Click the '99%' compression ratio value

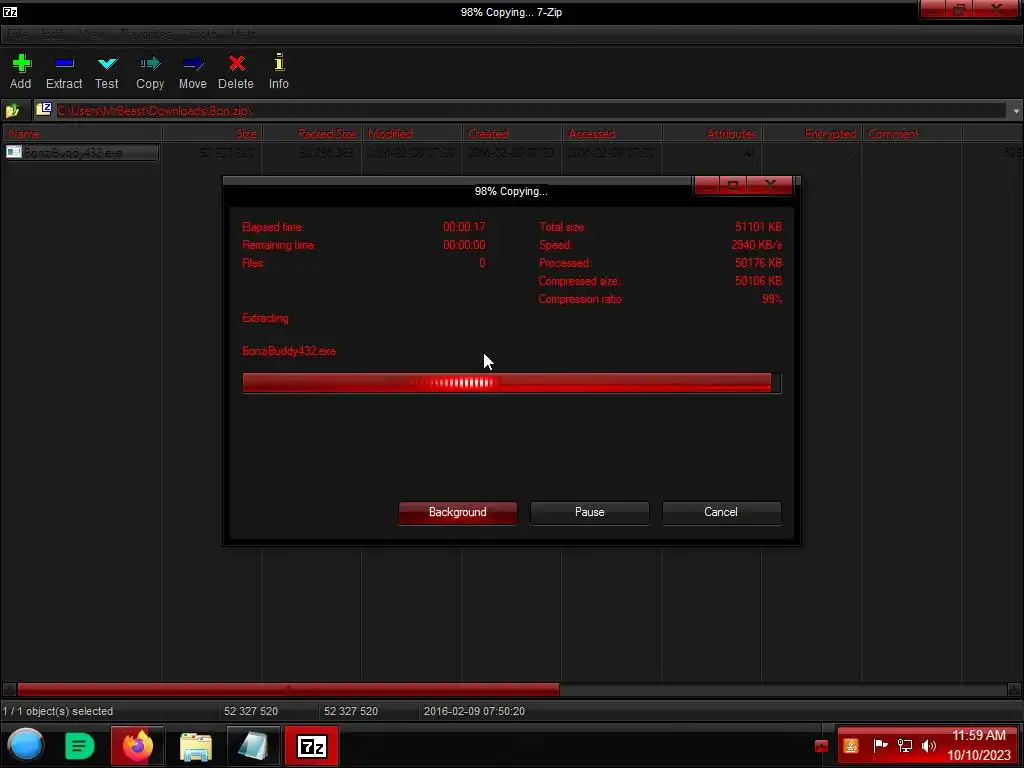pos(772,299)
